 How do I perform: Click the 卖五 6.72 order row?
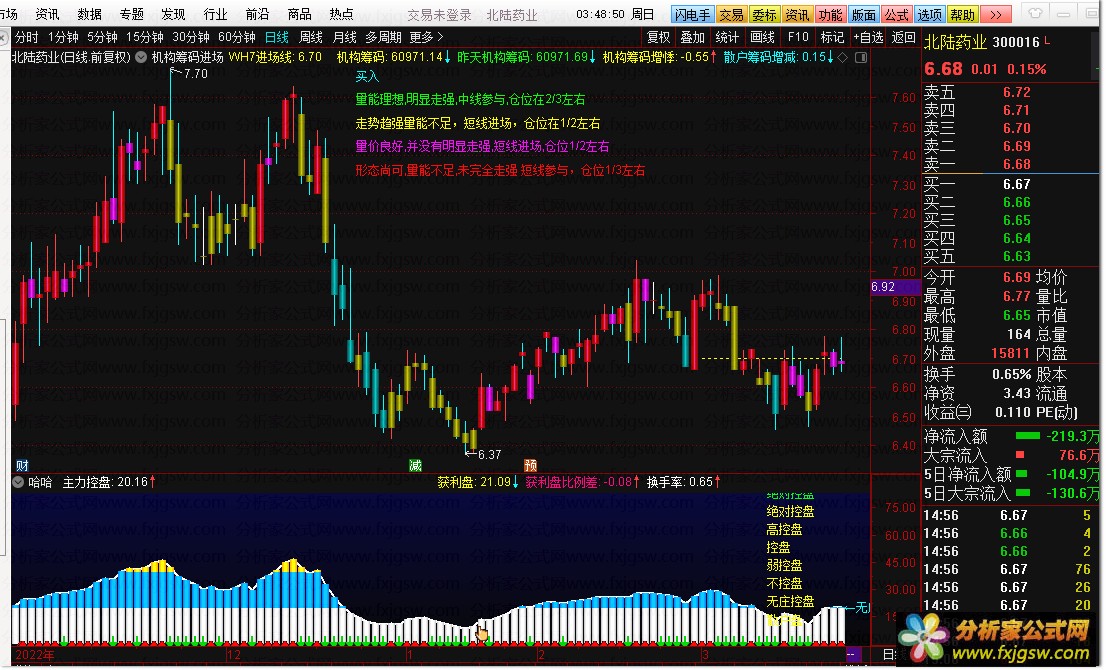point(1011,92)
